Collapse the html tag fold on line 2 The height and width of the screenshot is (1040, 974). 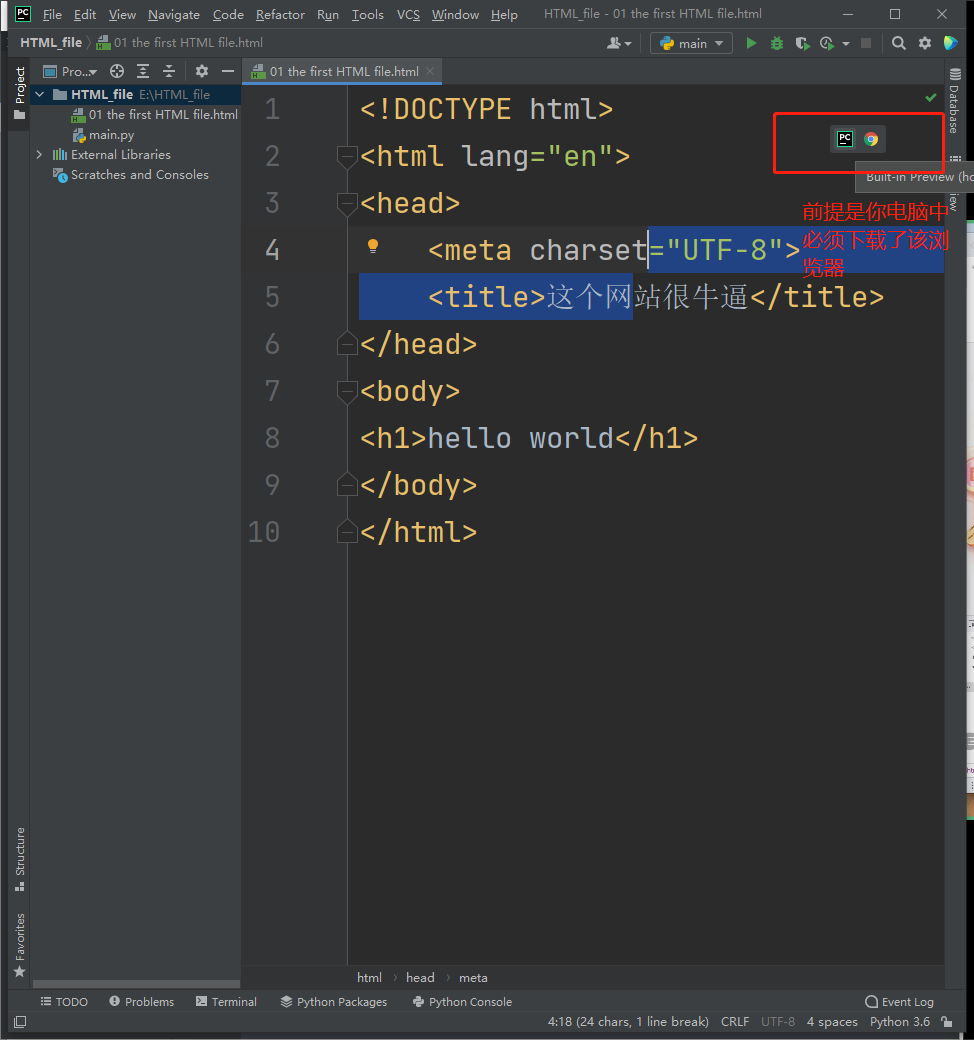point(346,157)
